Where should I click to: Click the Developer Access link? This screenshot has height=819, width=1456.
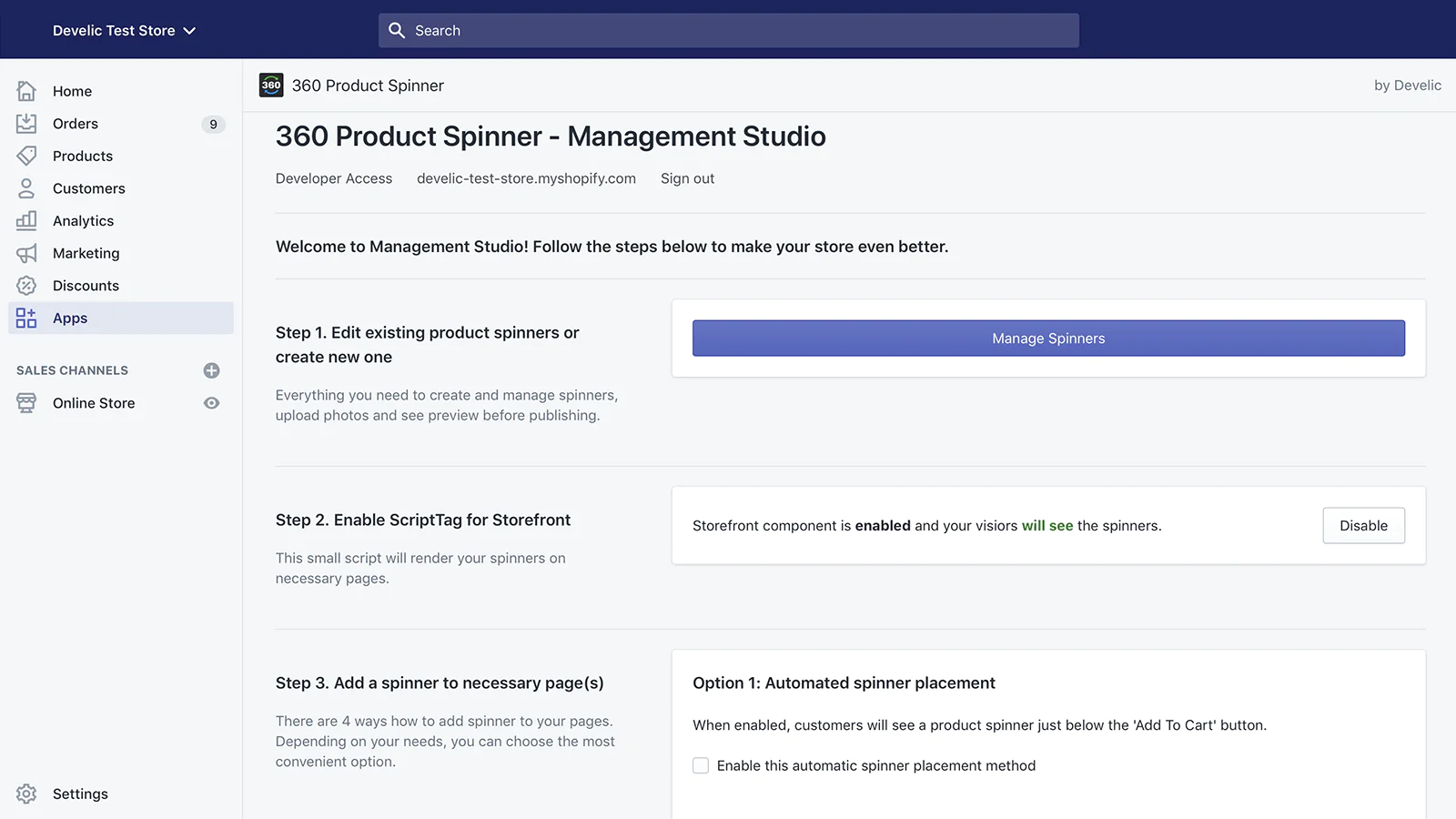point(334,178)
